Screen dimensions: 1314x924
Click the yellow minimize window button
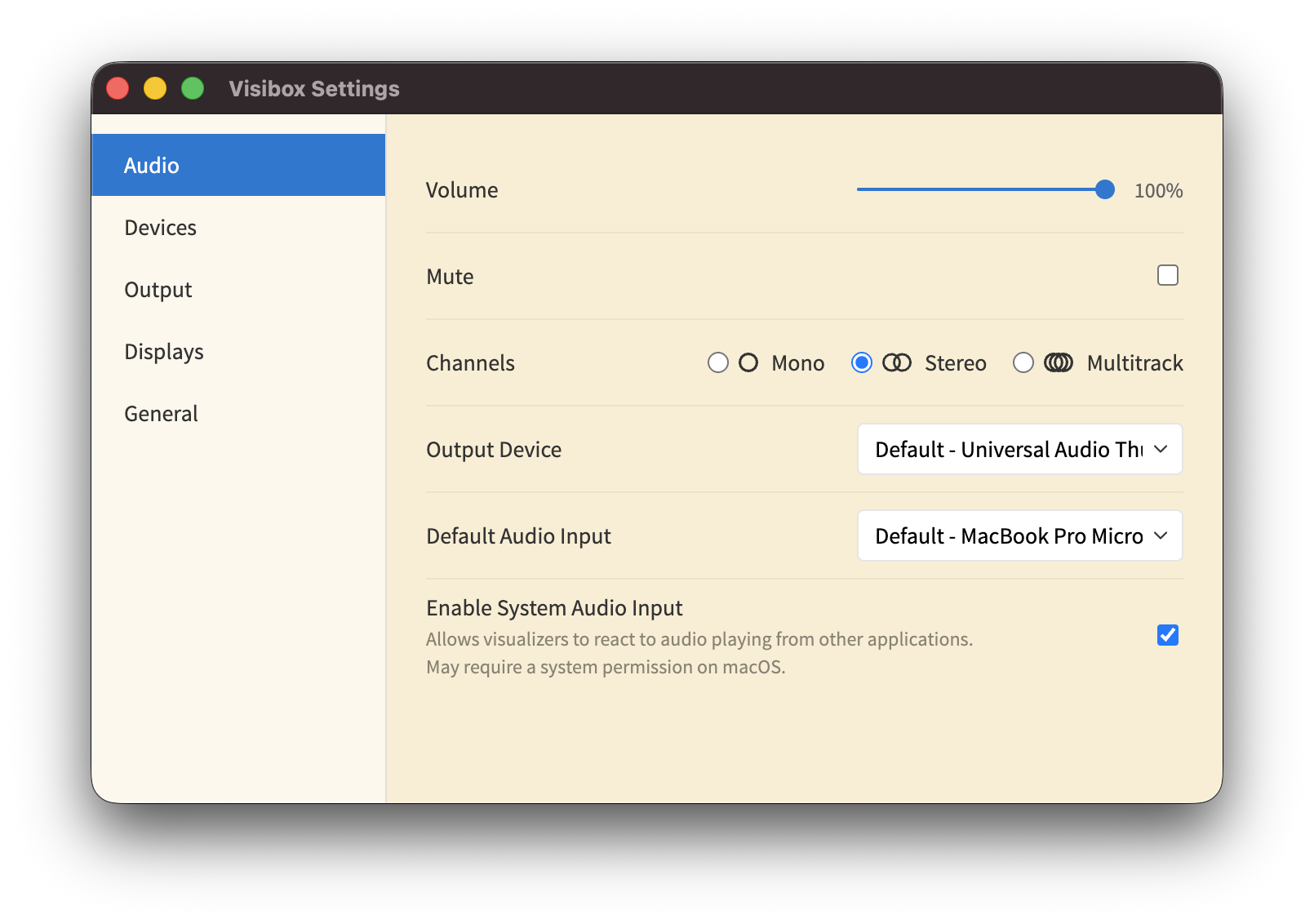(x=155, y=88)
